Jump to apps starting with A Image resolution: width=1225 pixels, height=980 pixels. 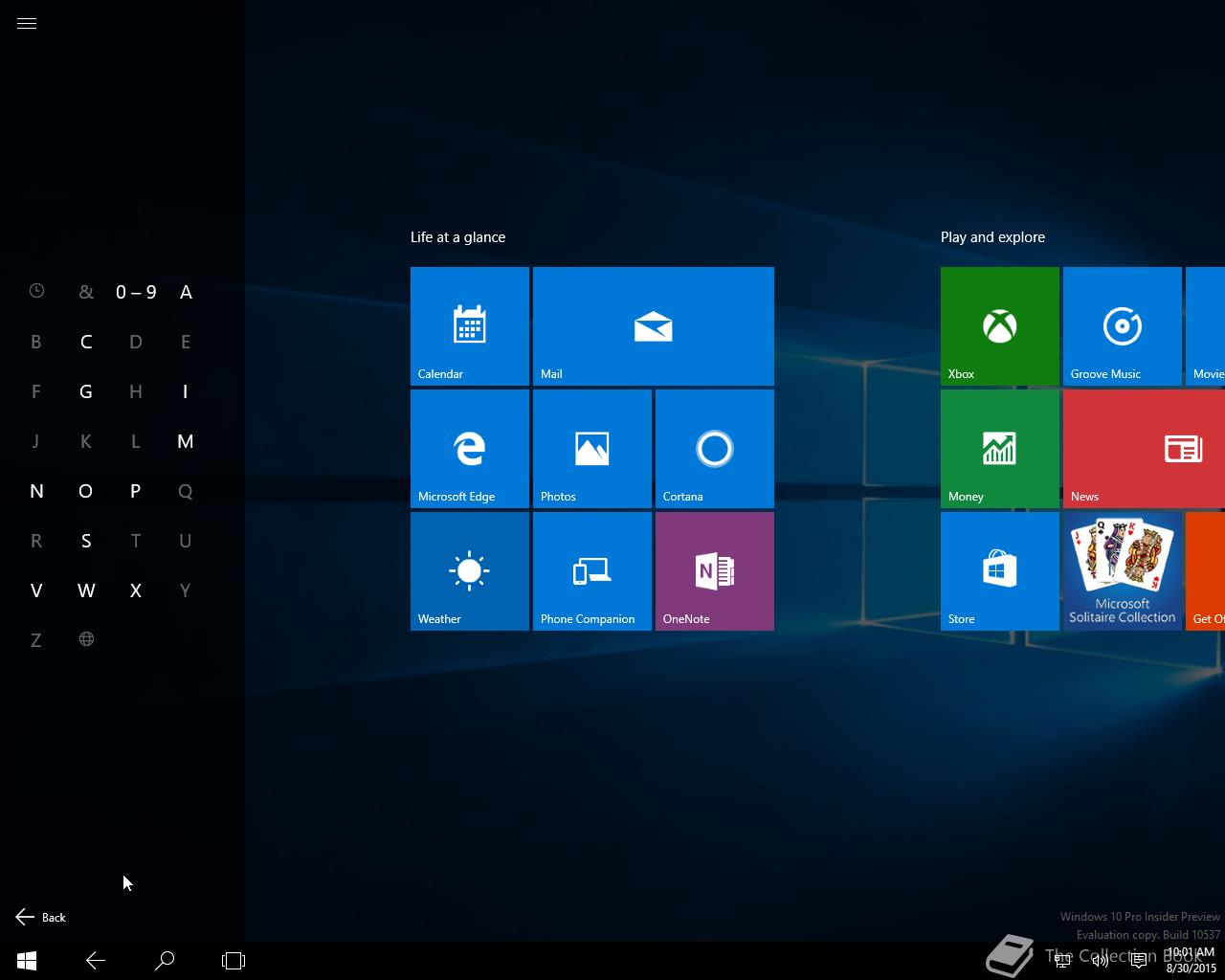pyautogui.click(x=186, y=292)
